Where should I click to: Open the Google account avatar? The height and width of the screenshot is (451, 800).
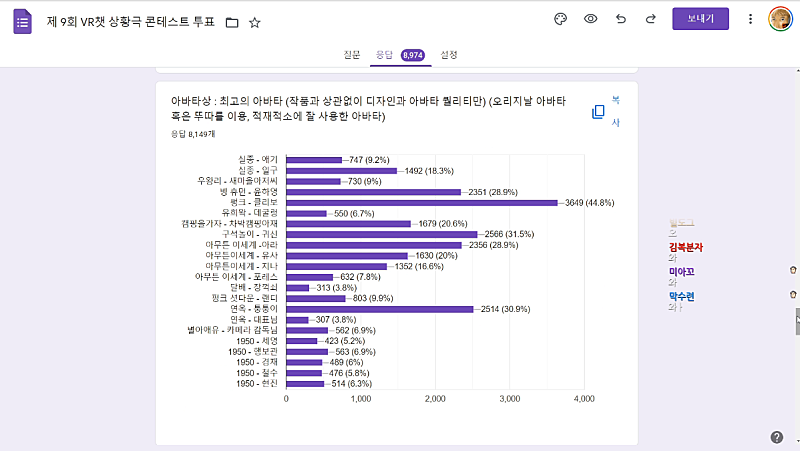tap(780, 19)
